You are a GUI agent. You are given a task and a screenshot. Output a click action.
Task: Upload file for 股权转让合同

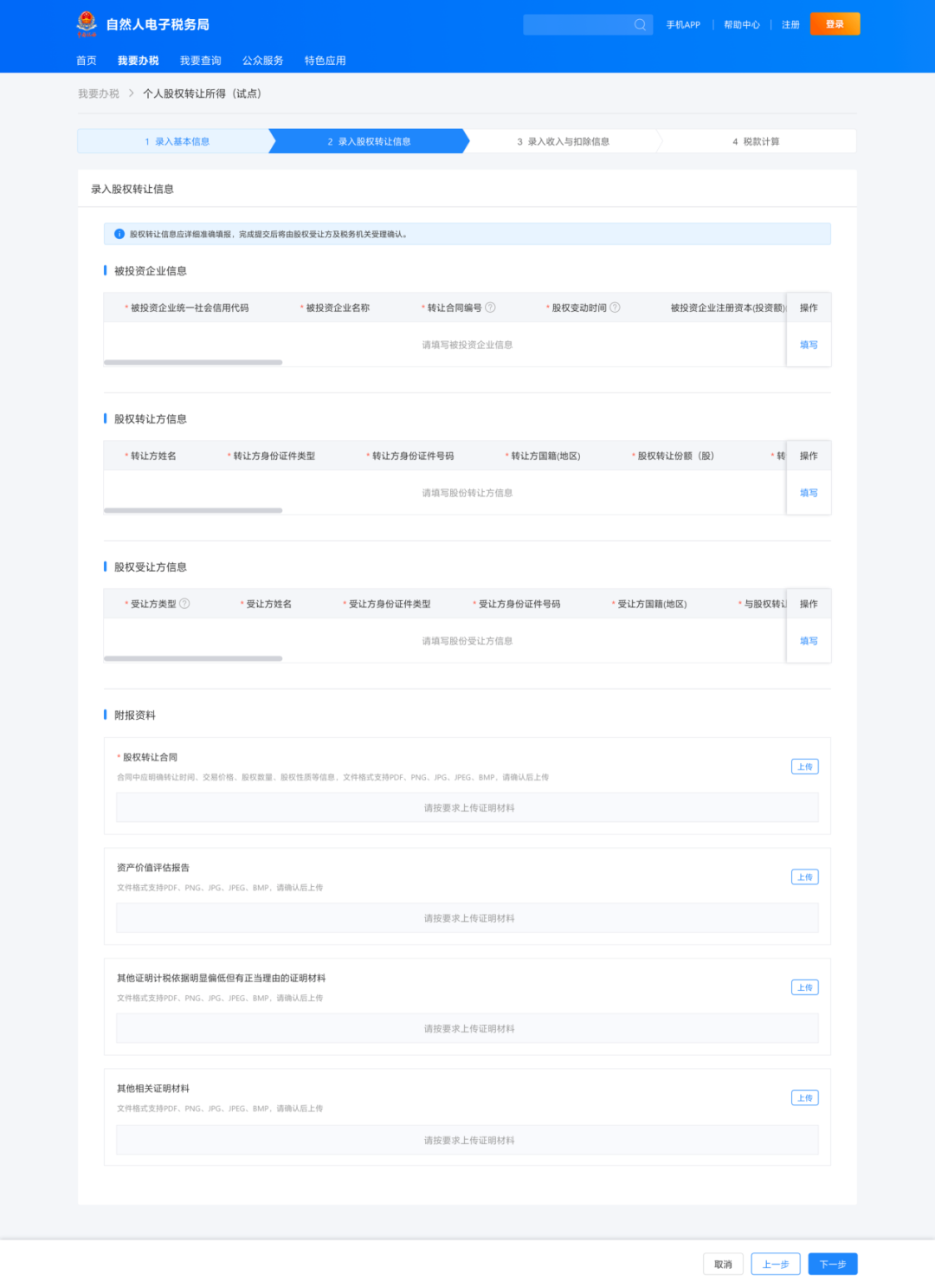coord(804,767)
